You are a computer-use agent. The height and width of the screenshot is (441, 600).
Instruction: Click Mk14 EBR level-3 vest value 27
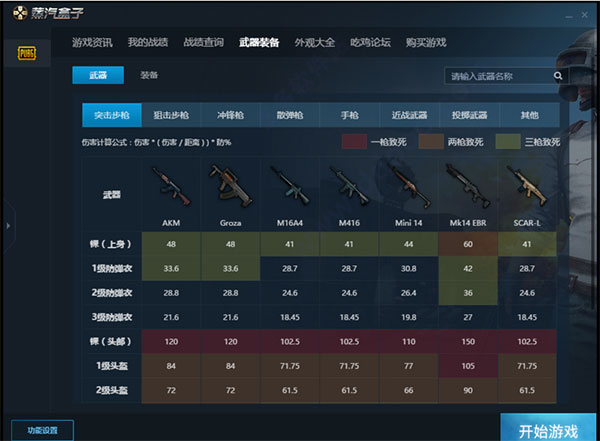coord(468,317)
